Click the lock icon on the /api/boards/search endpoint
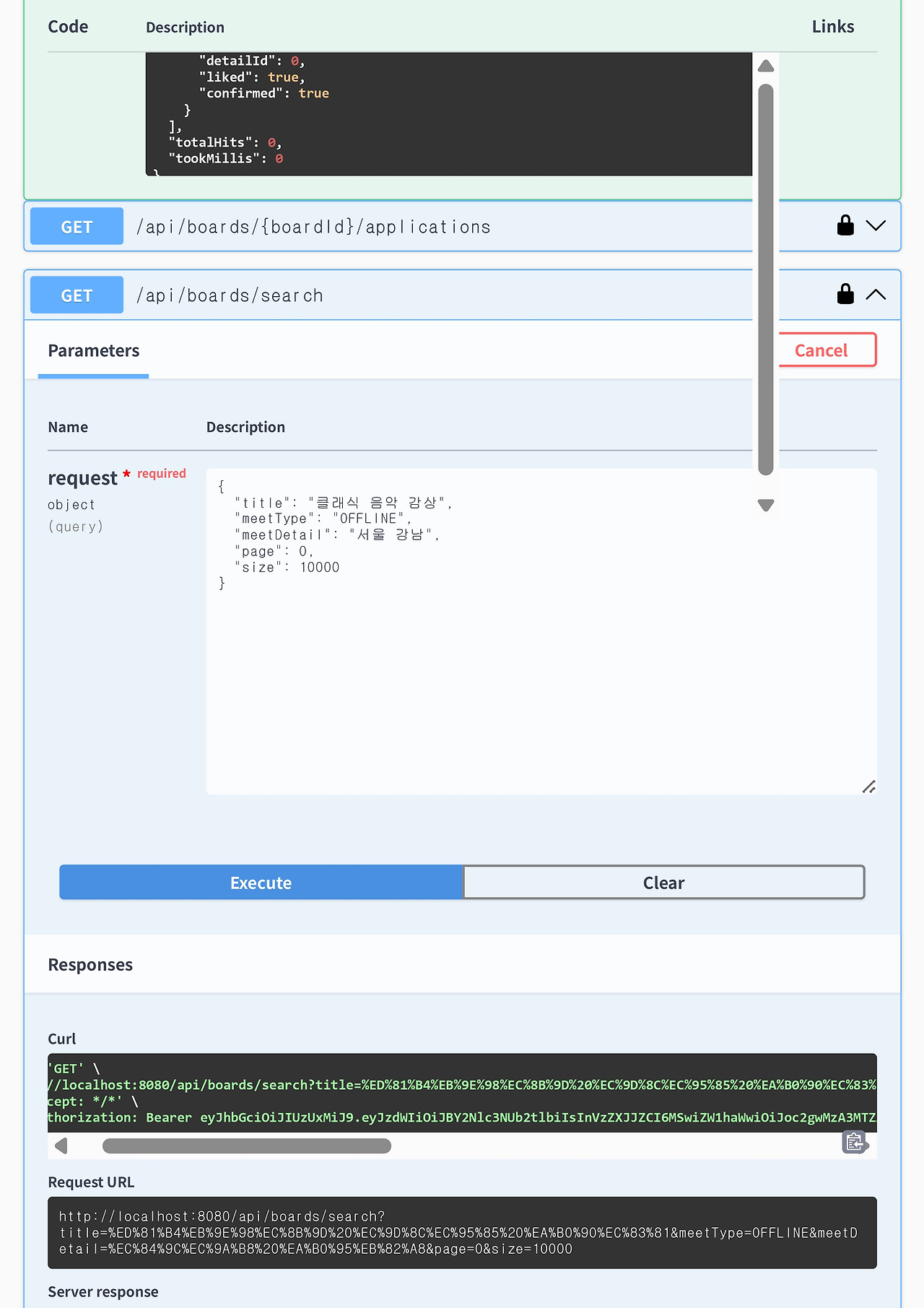This screenshot has width=924, height=1308. point(845,295)
